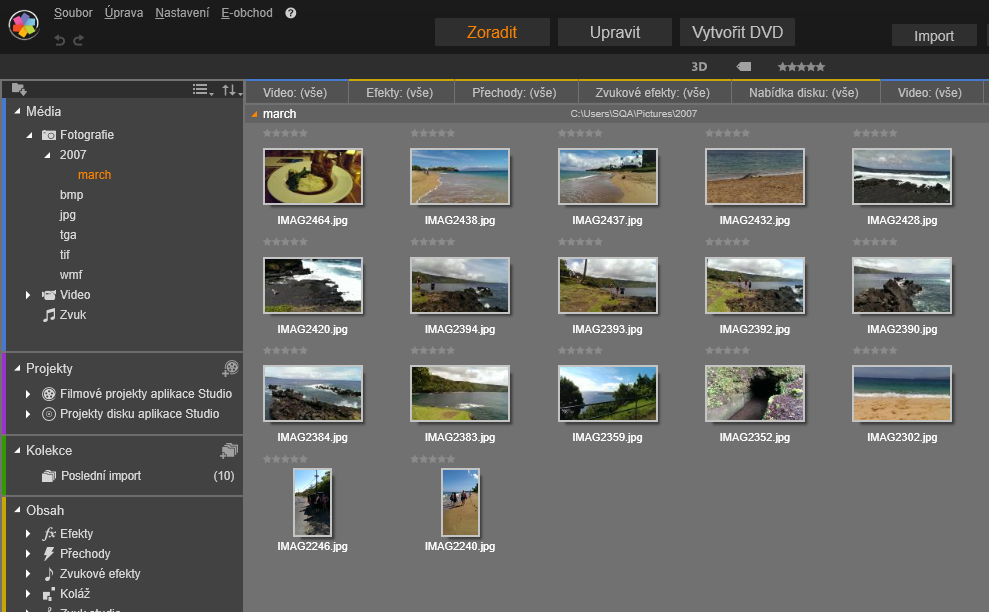This screenshot has width=989, height=612.
Task: Select the tga folder in tree
Action: (68, 235)
